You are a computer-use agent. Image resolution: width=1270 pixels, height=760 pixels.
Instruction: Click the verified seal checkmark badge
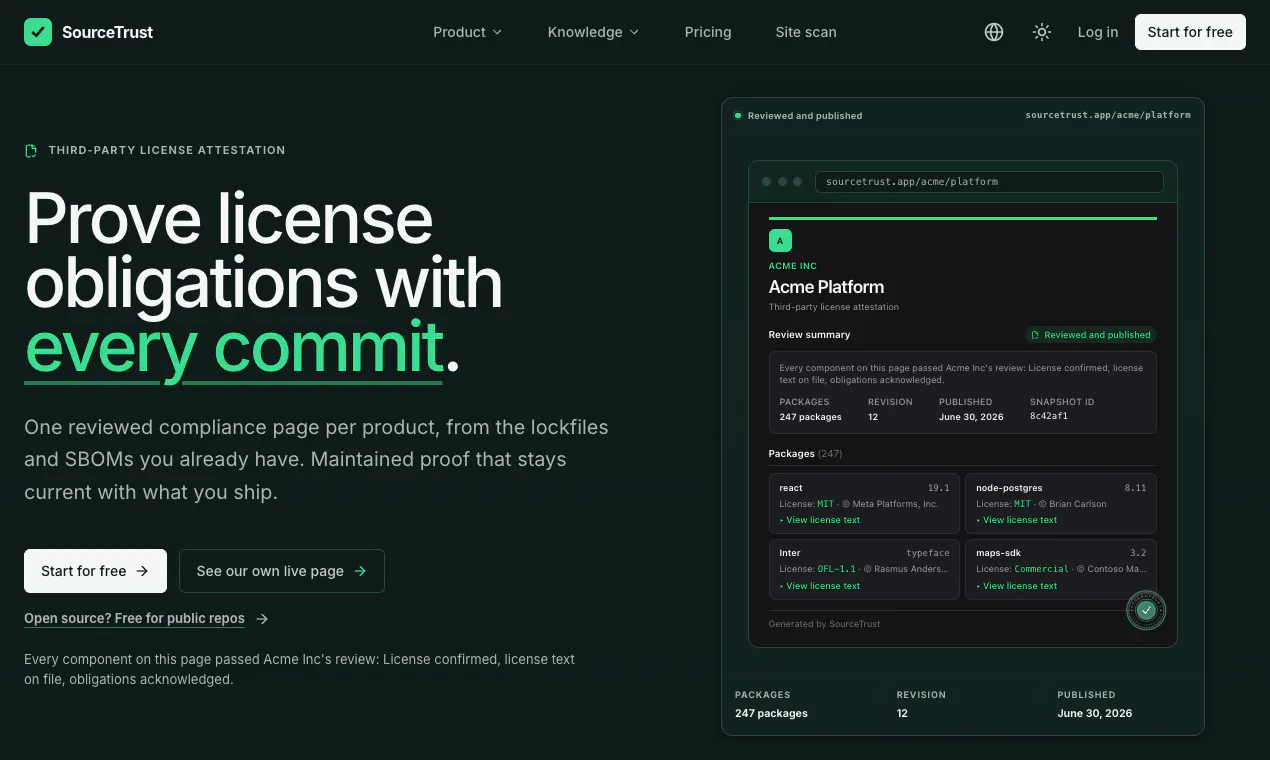(1146, 610)
